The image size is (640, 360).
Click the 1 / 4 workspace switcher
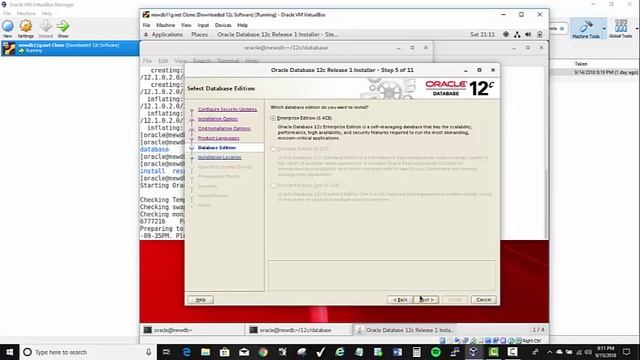pos(538,329)
